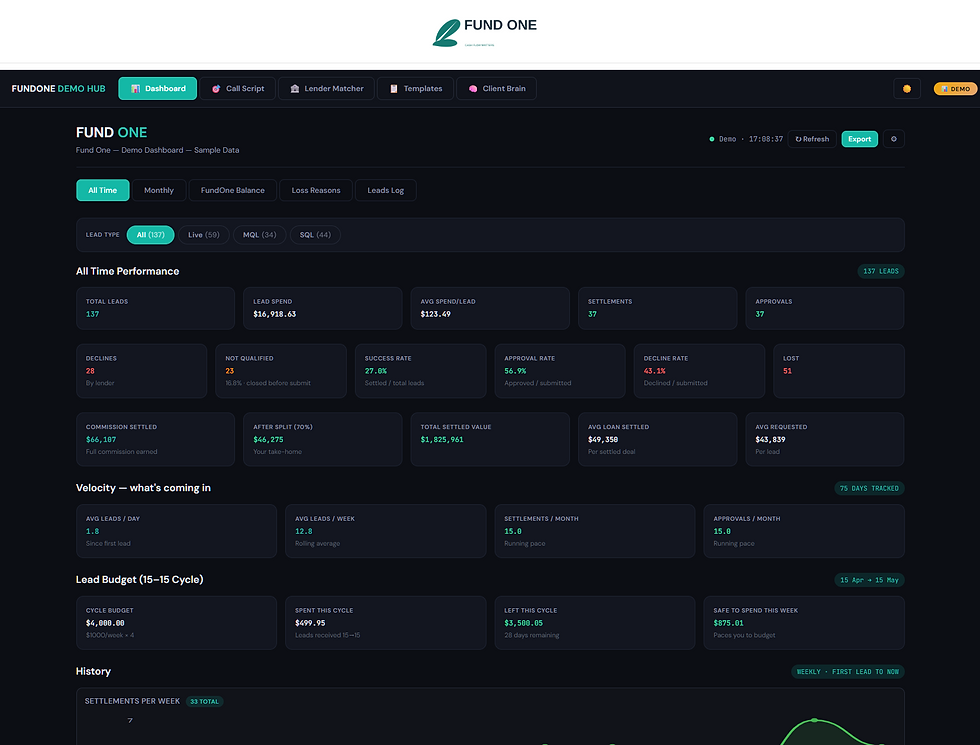Click the Lost value 51

tap(788, 371)
